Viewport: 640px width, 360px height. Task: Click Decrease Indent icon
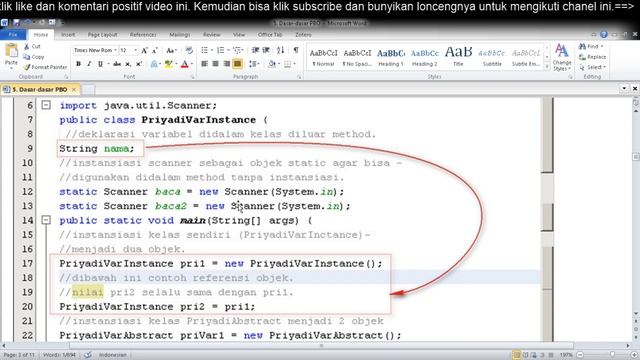tap(256, 50)
